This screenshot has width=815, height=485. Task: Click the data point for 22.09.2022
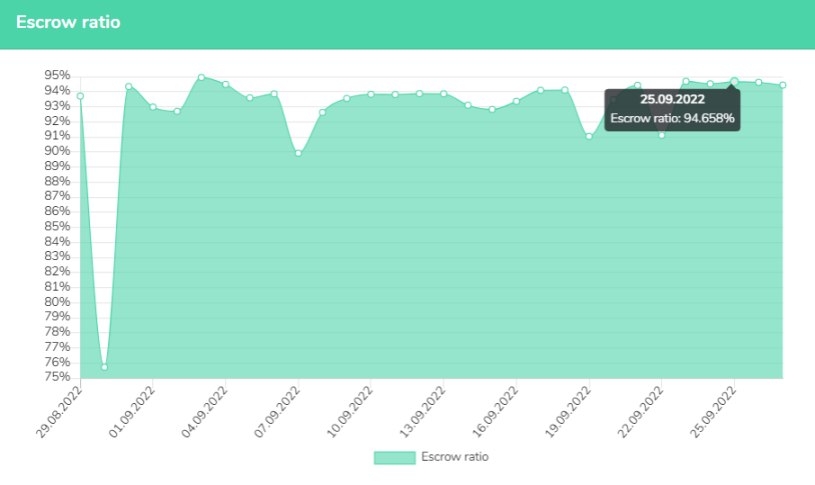point(661,134)
